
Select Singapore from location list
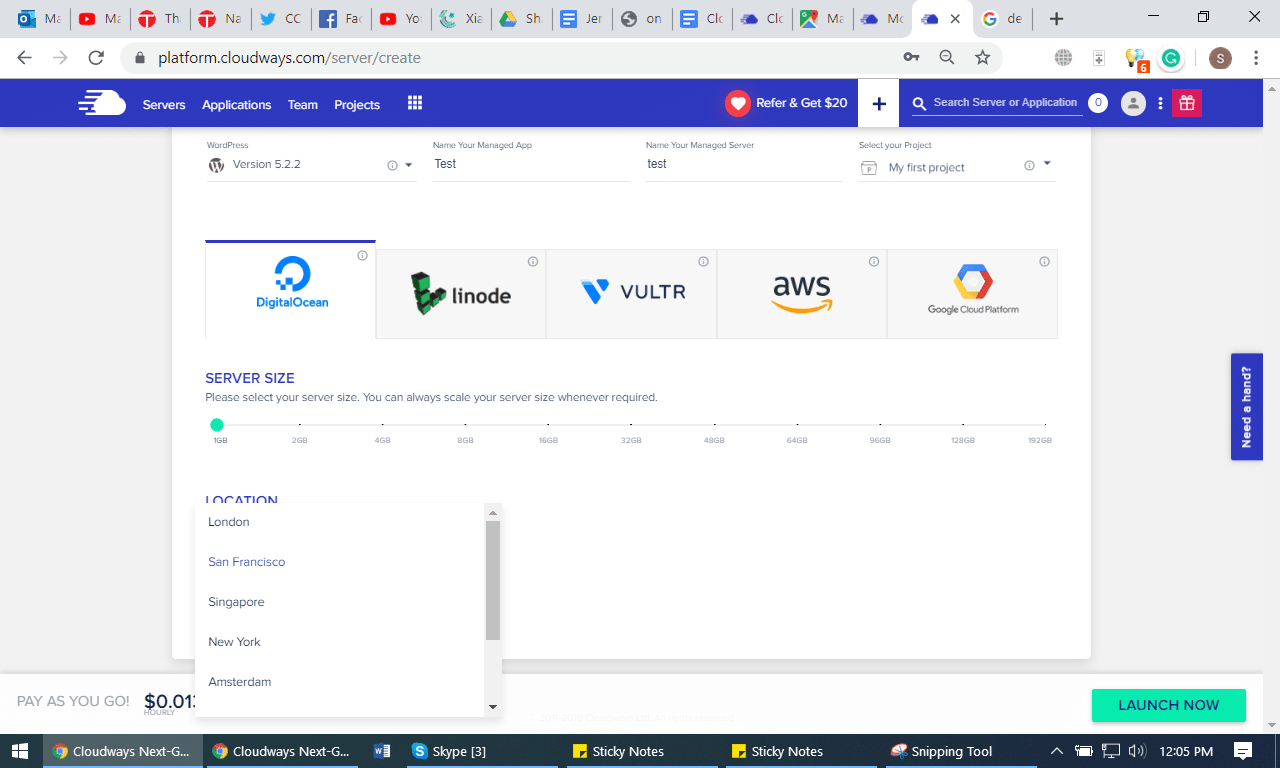tap(341, 602)
